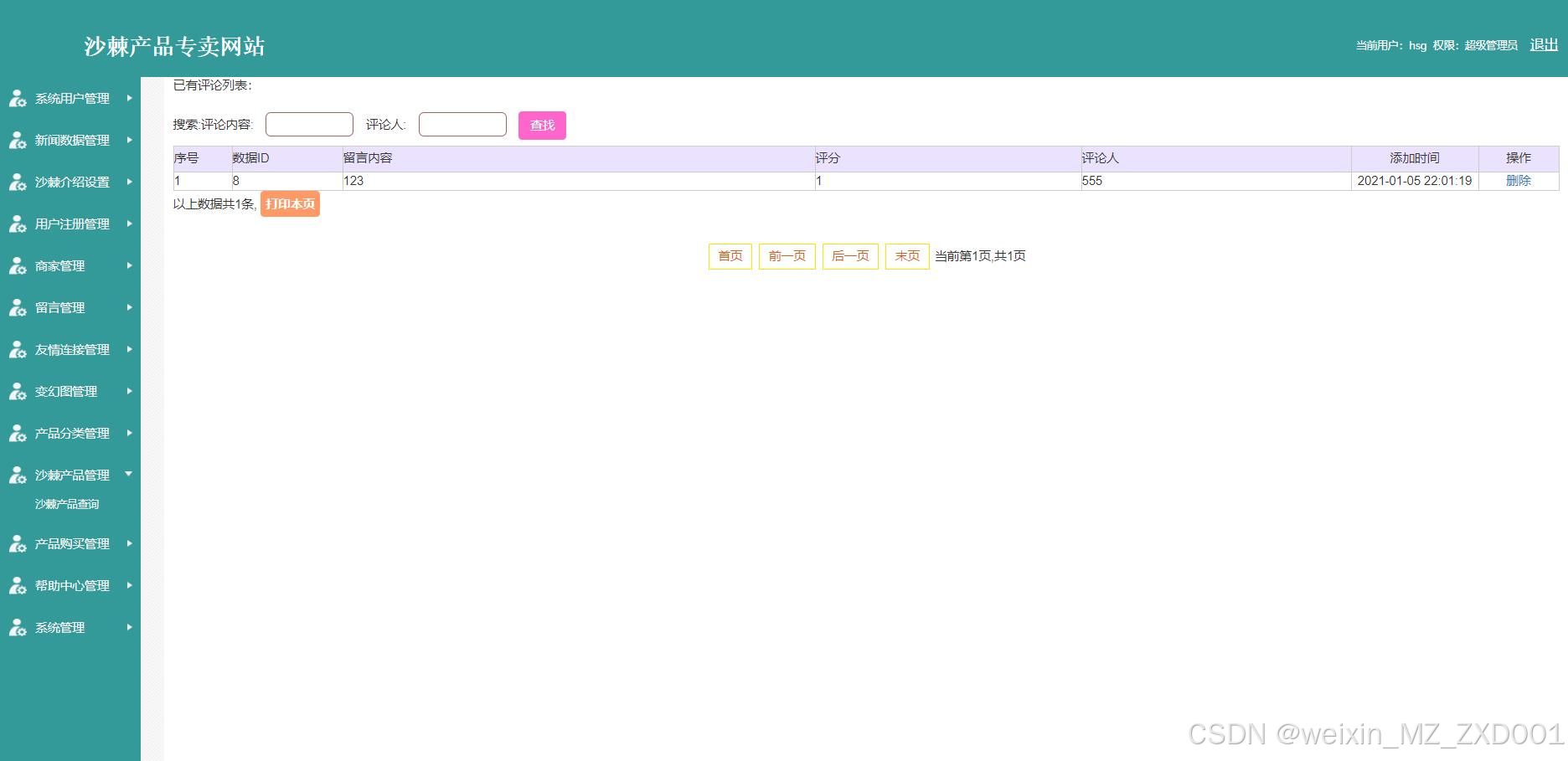Click the user icon beside 系统管理

tap(18, 628)
